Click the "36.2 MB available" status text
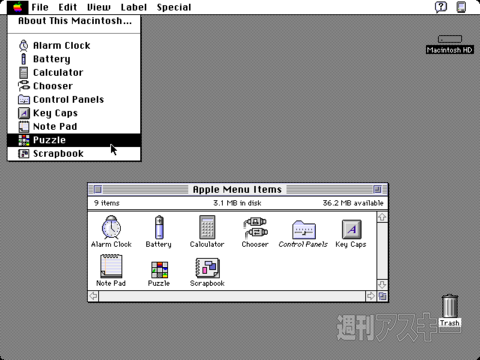 [x=353, y=203]
